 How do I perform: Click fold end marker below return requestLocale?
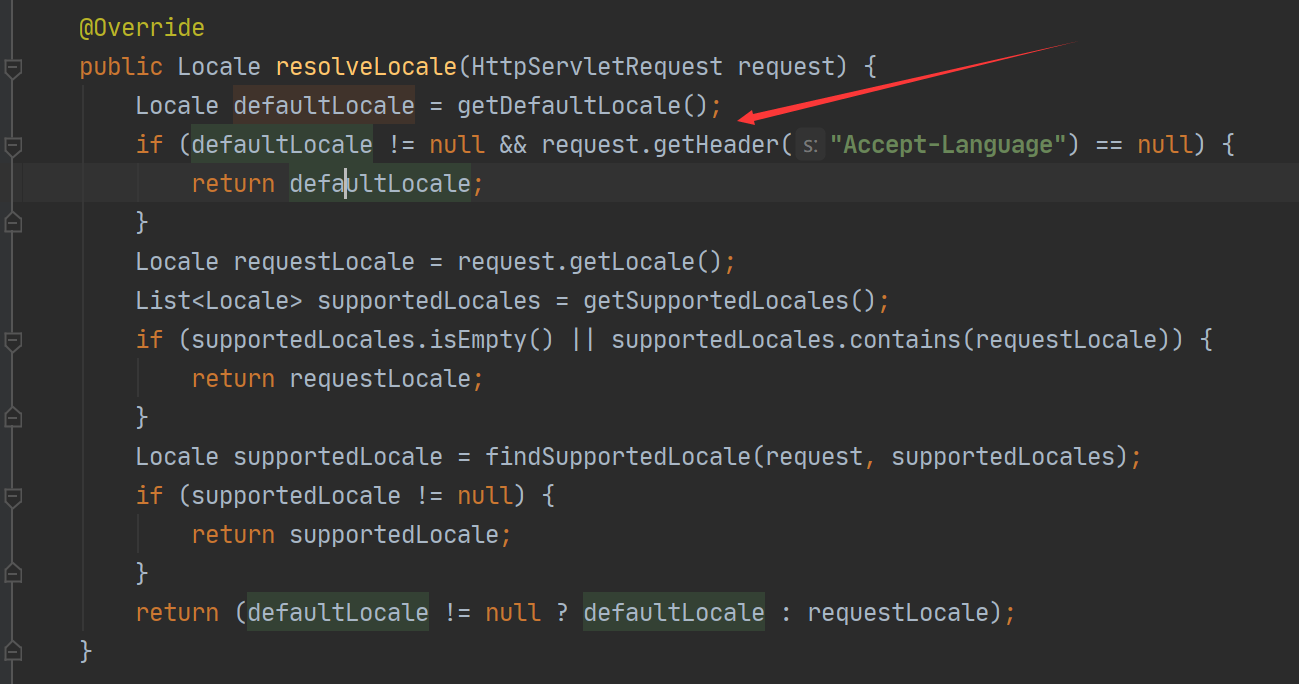point(12,417)
